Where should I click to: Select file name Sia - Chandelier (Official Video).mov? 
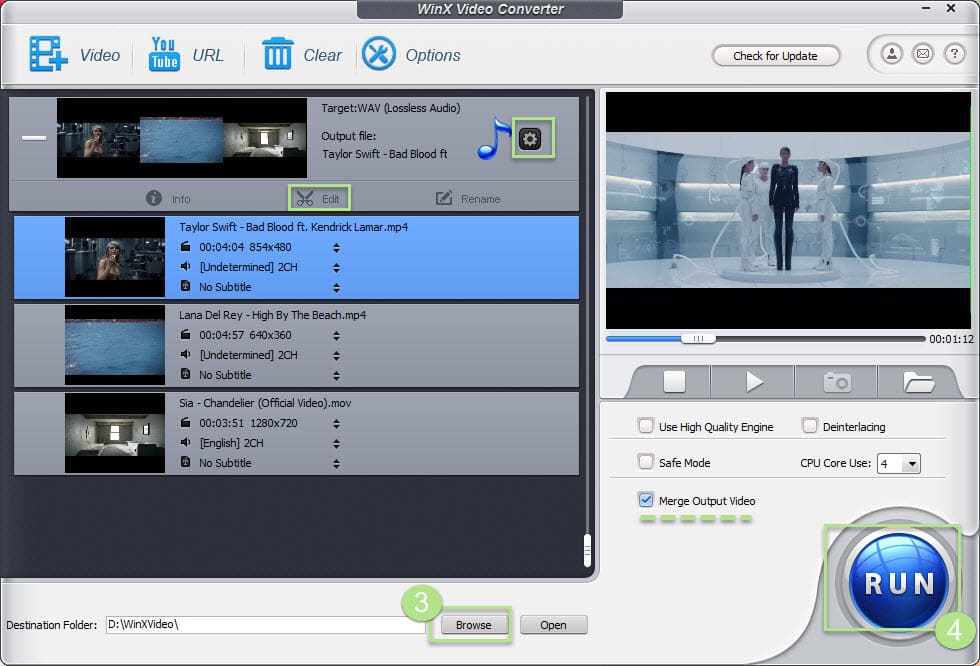point(265,403)
